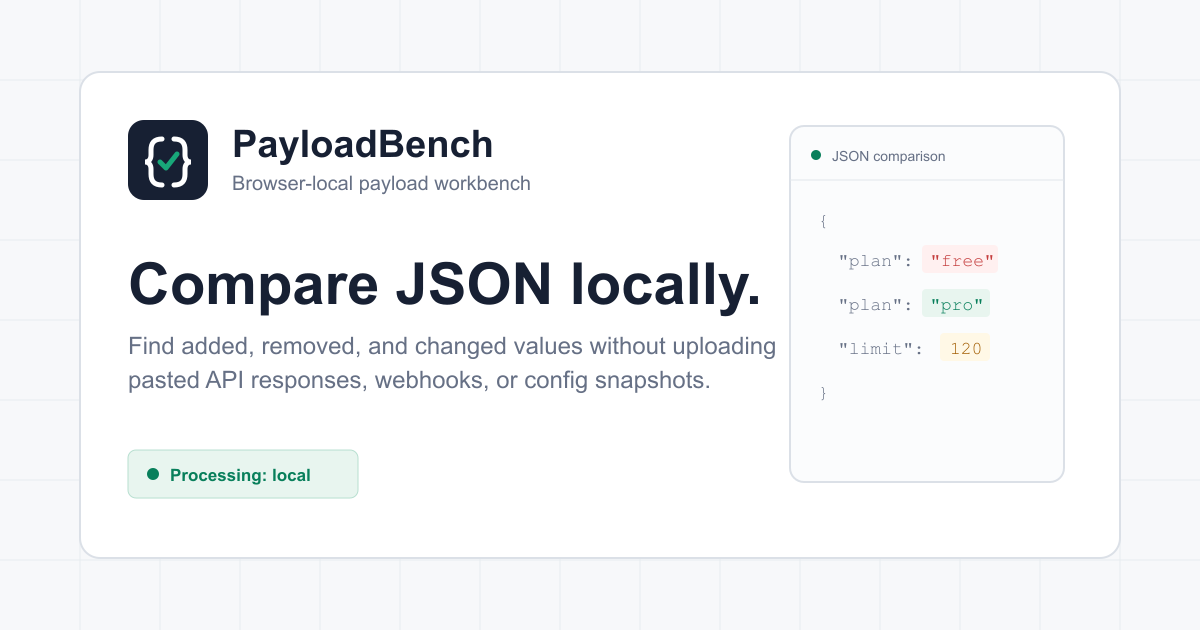Select the green "pro" added value

(955, 305)
